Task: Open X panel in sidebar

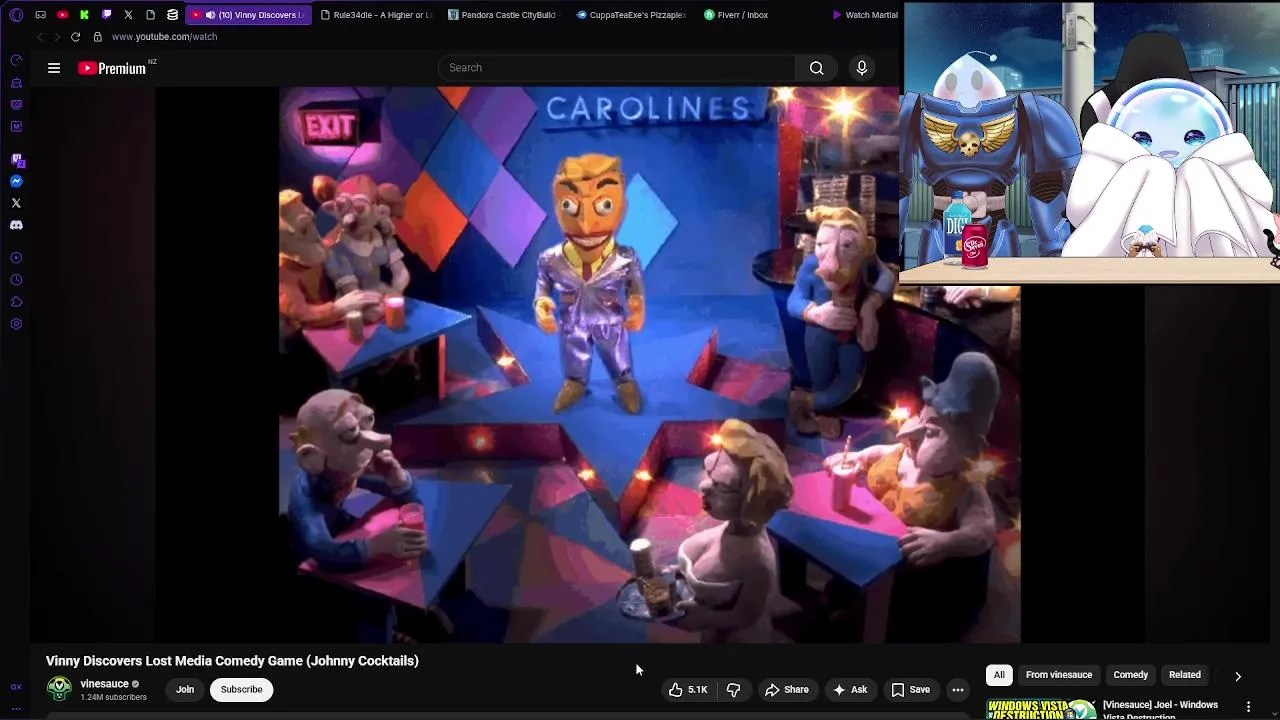Action: [x=16, y=203]
